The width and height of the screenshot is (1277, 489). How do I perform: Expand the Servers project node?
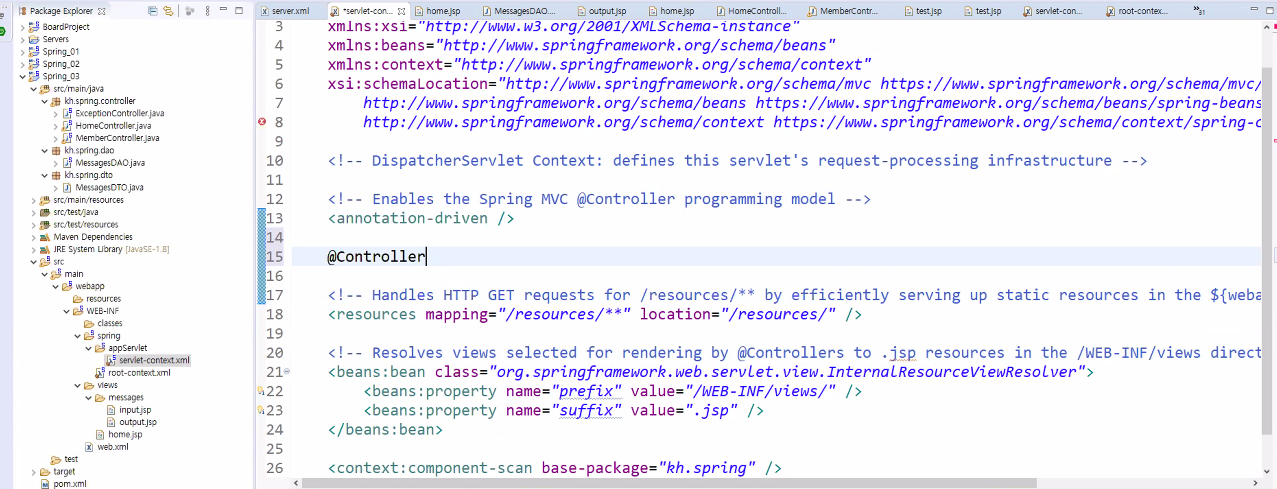(22, 39)
